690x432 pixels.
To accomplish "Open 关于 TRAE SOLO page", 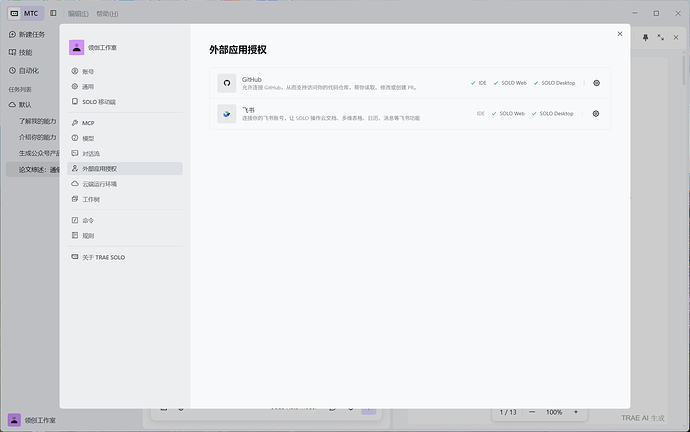I will 125,257.
